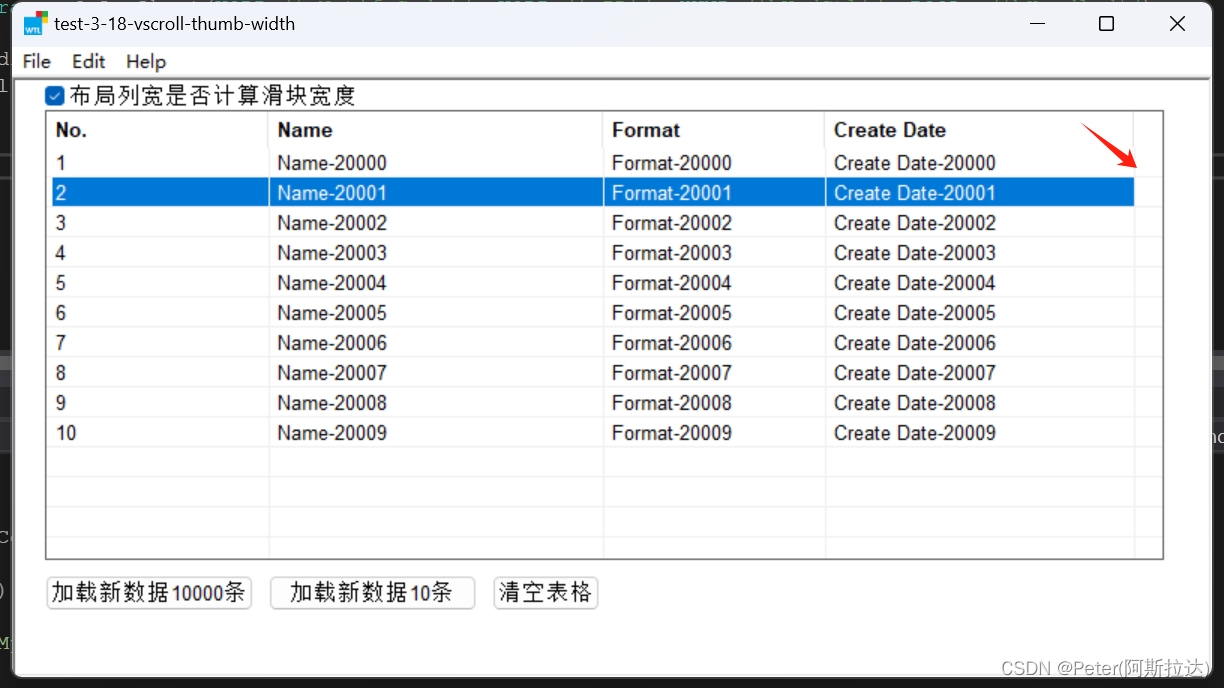Click cell Create Date-20008

point(980,403)
